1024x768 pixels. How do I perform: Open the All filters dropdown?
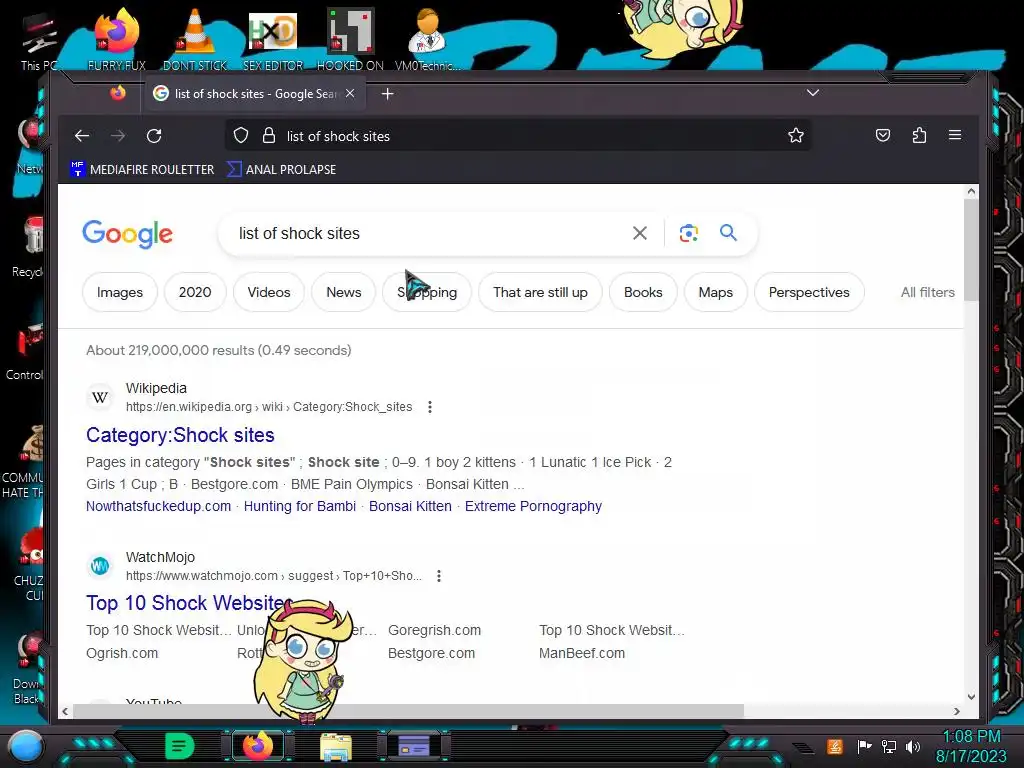pyautogui.click(x=927, y=293)
